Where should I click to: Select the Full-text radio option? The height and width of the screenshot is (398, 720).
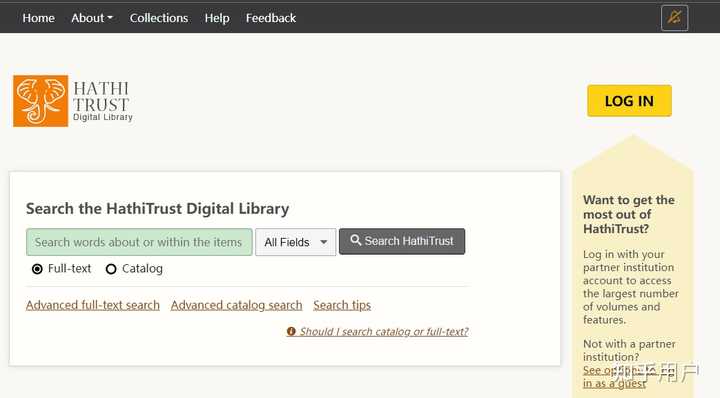click(37, 269)
